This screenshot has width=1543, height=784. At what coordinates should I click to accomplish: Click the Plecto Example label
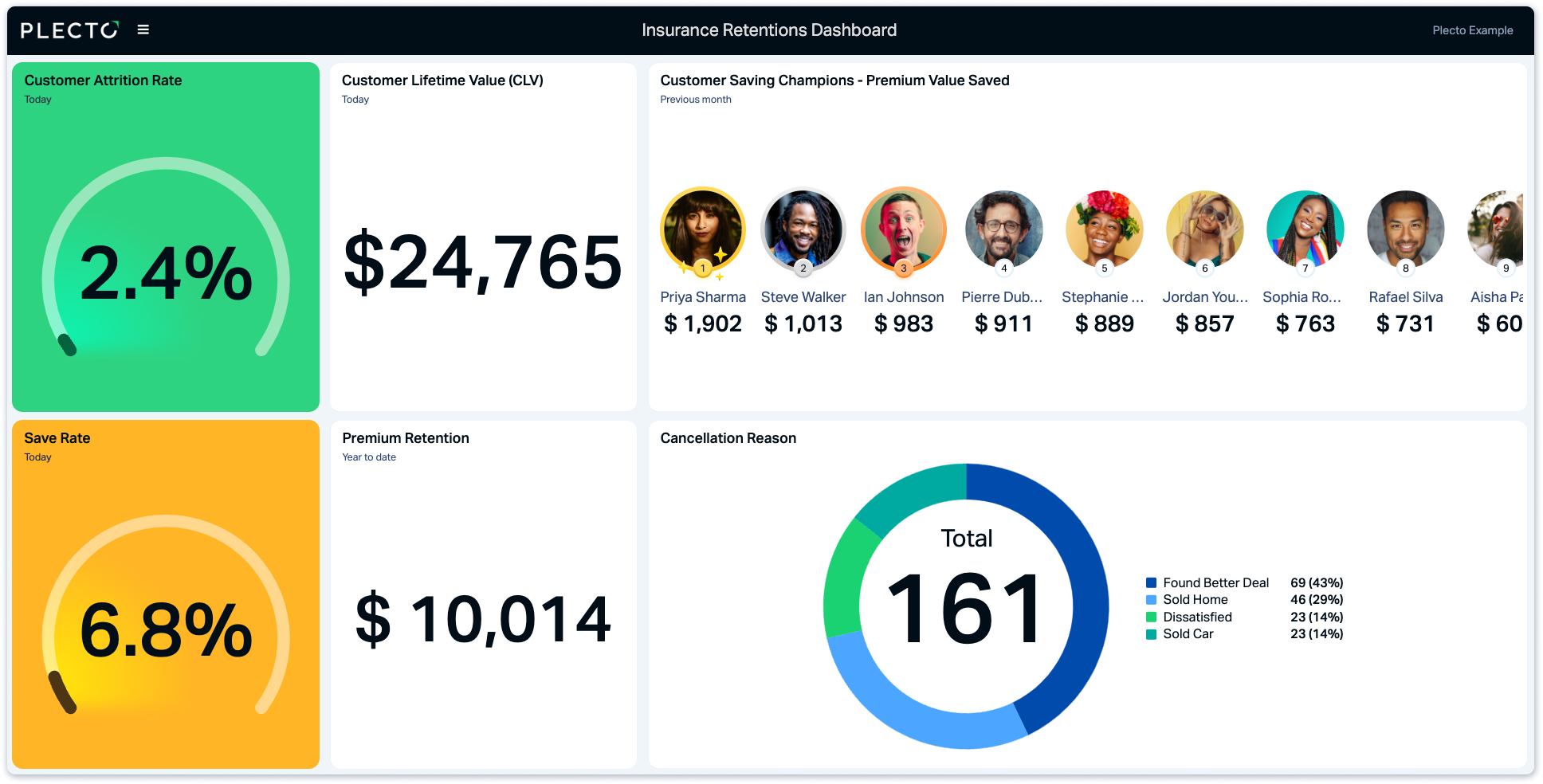pos(1472,30)
